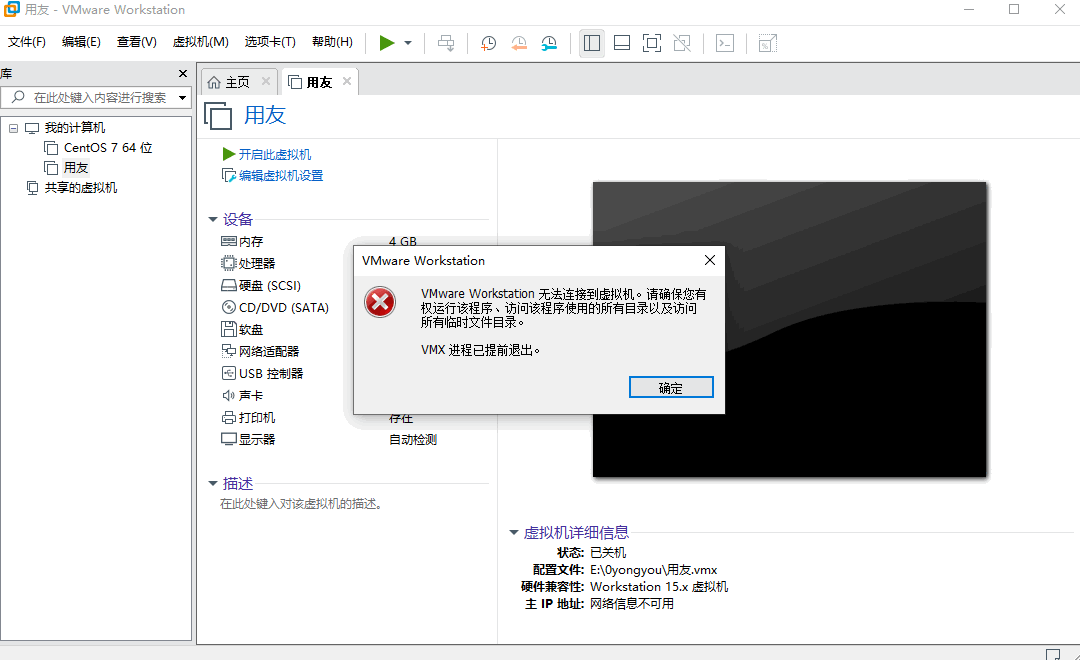Open the console view icon

725,43
